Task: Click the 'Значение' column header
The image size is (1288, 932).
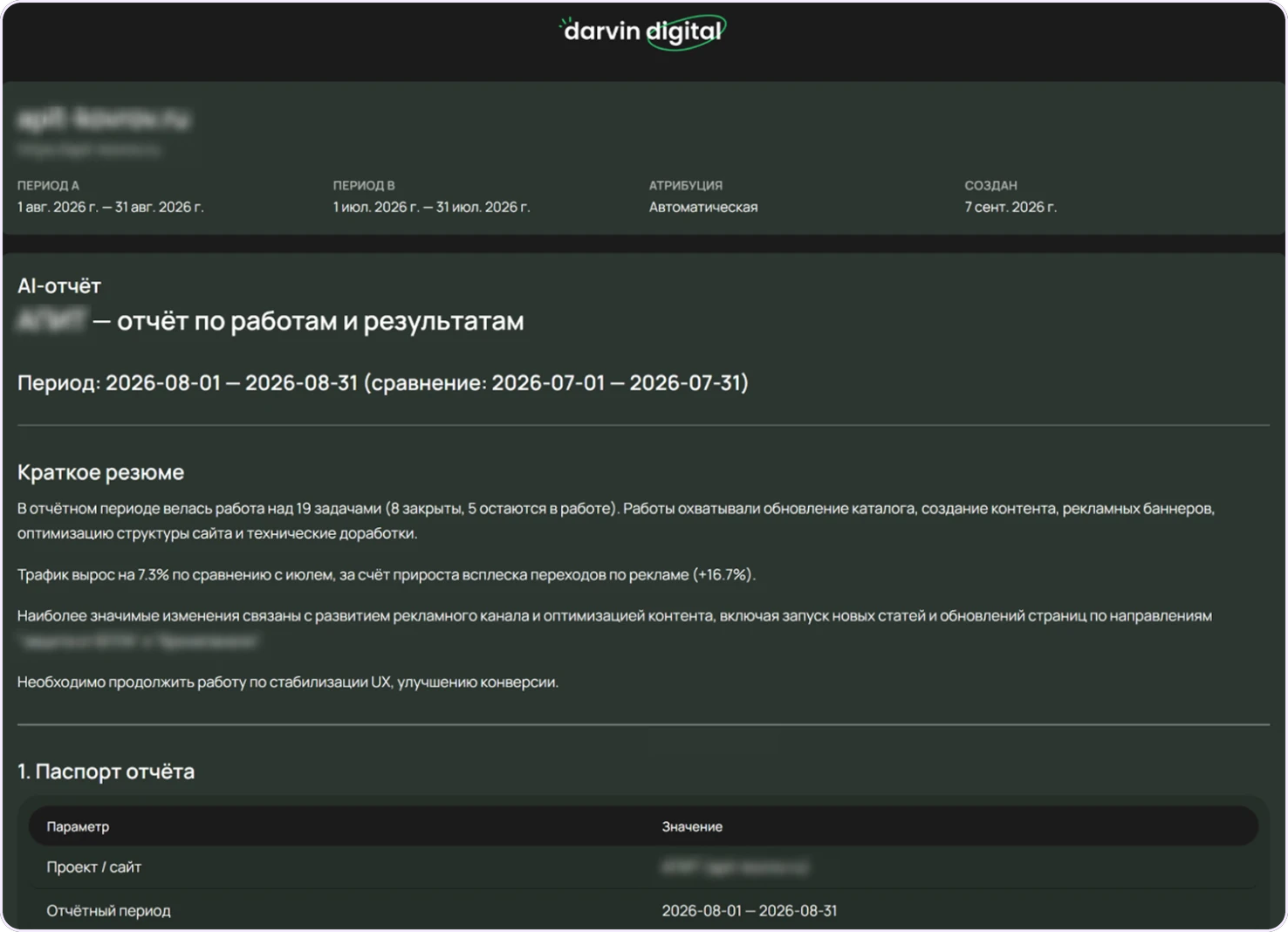Action: pyautogui.click(x=692, y=826)
